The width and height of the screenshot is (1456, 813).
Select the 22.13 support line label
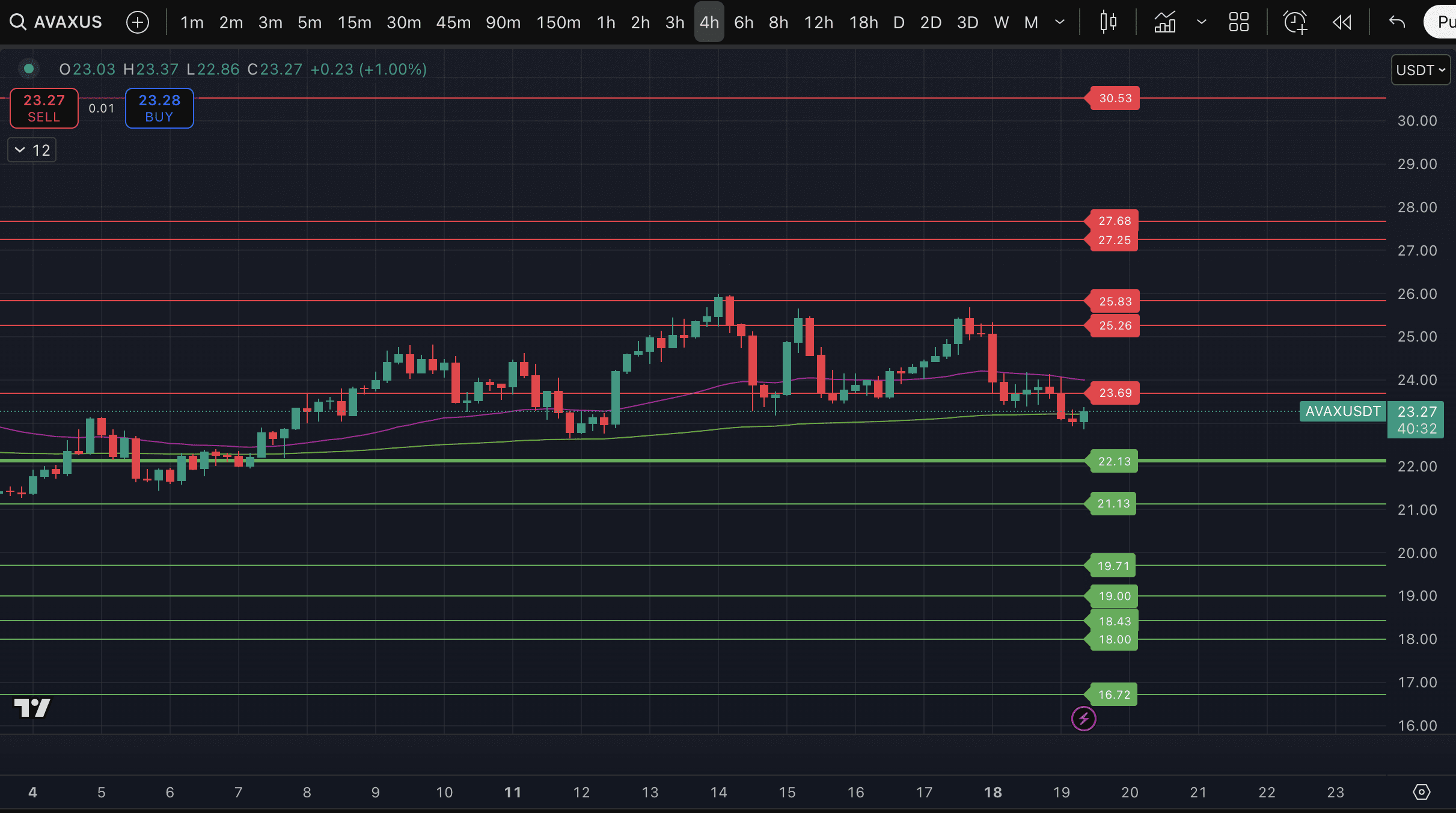(x=1111, y=461)
